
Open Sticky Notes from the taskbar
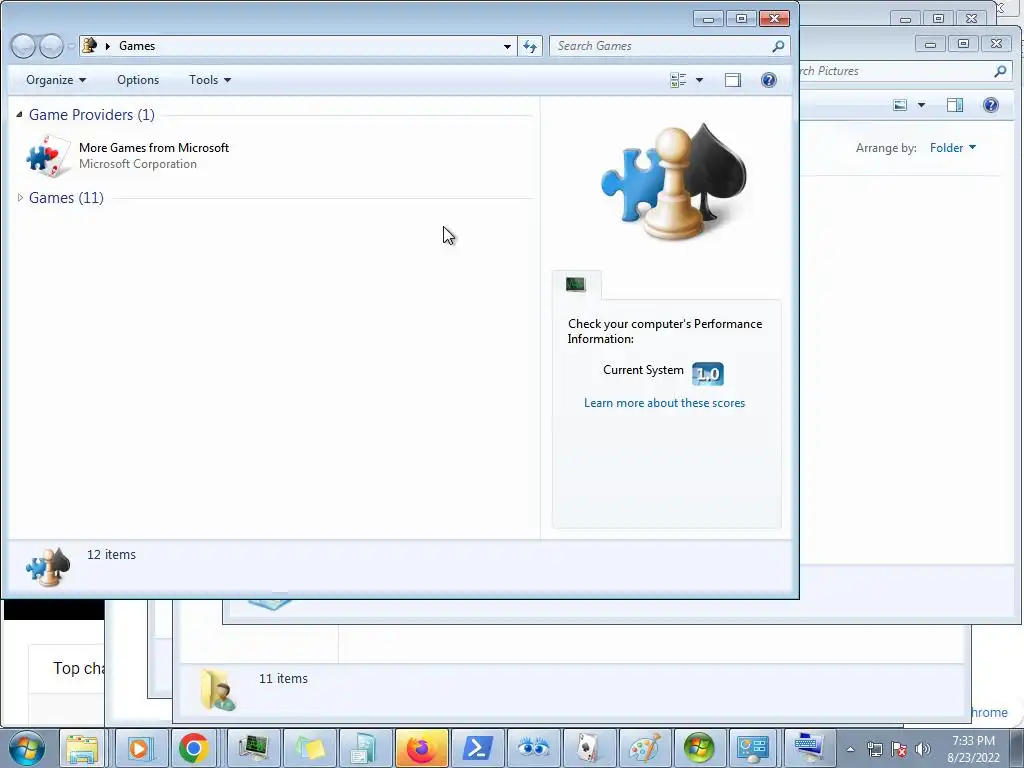310,748
